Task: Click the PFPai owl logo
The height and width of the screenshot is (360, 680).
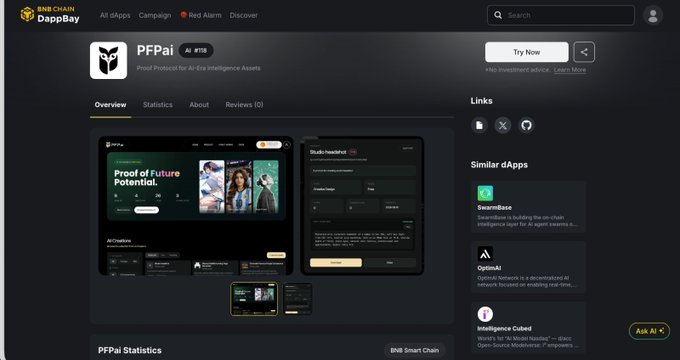Action: point(108,60)
